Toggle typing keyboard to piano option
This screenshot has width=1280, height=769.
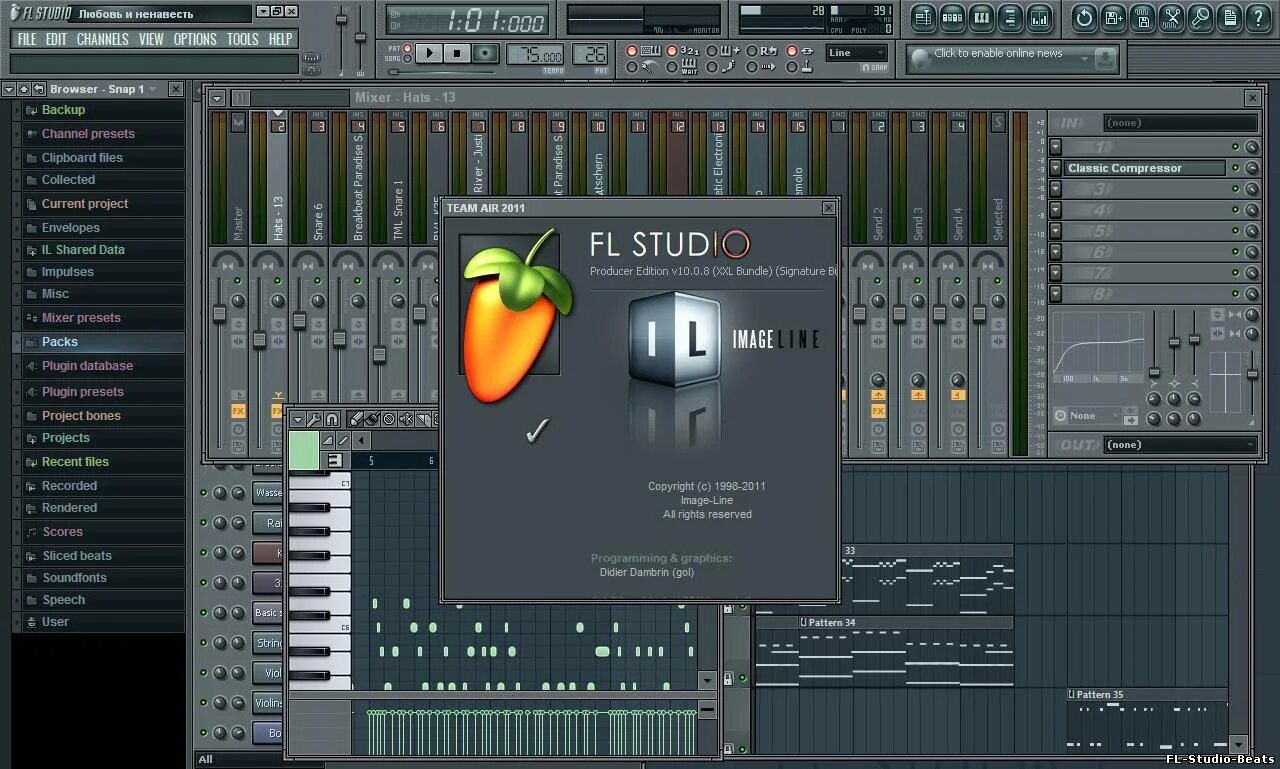(x=631, y=51)
